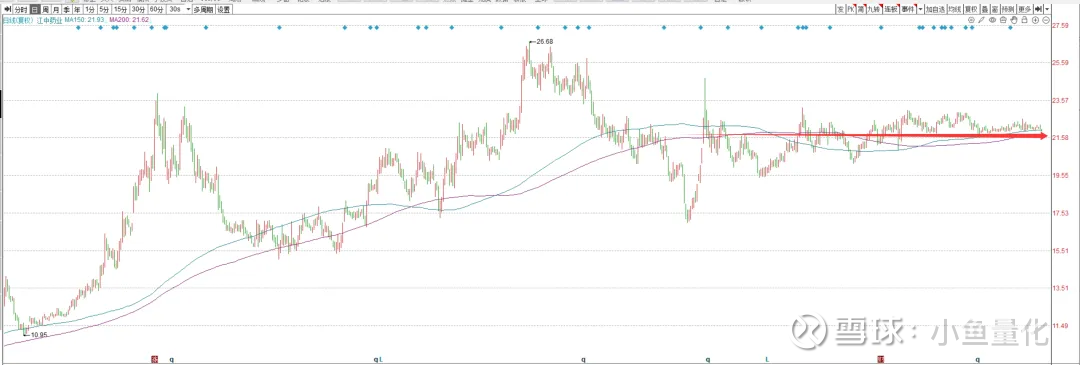Enable the 九转 indicator button

[x=875, y=10]
